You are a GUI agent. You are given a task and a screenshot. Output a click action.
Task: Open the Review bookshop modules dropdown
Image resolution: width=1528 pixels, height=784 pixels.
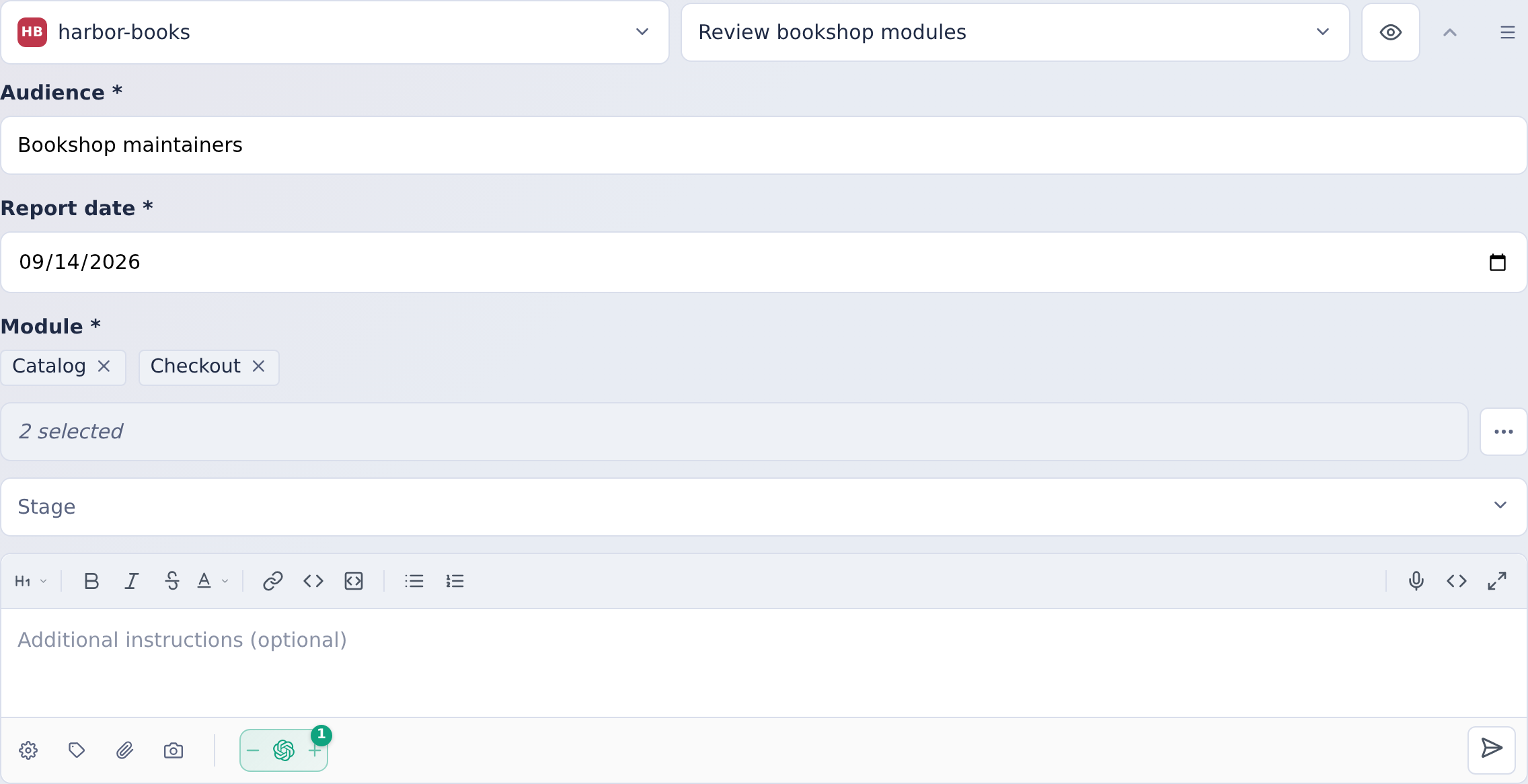(1016, 32)
